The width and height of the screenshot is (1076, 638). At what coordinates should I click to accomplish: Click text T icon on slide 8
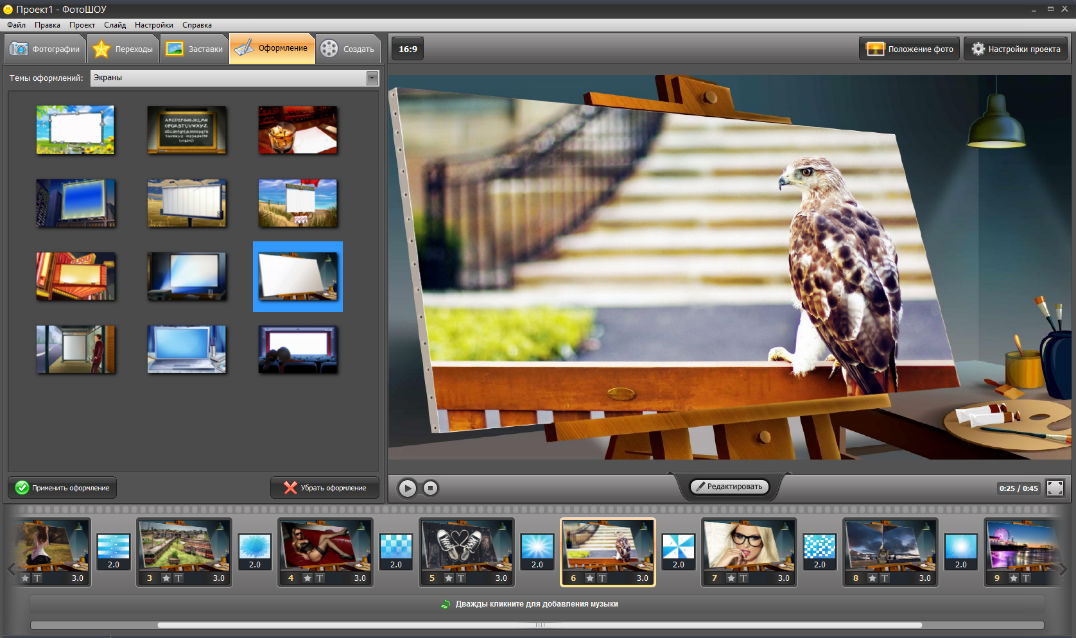point(885,578)
